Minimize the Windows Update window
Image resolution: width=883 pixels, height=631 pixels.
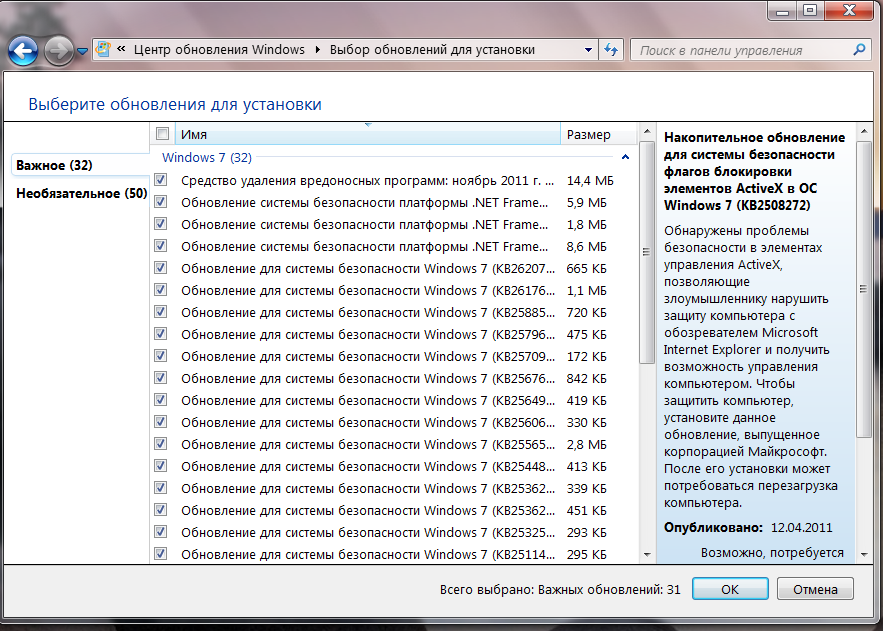(x=782, y=11)
